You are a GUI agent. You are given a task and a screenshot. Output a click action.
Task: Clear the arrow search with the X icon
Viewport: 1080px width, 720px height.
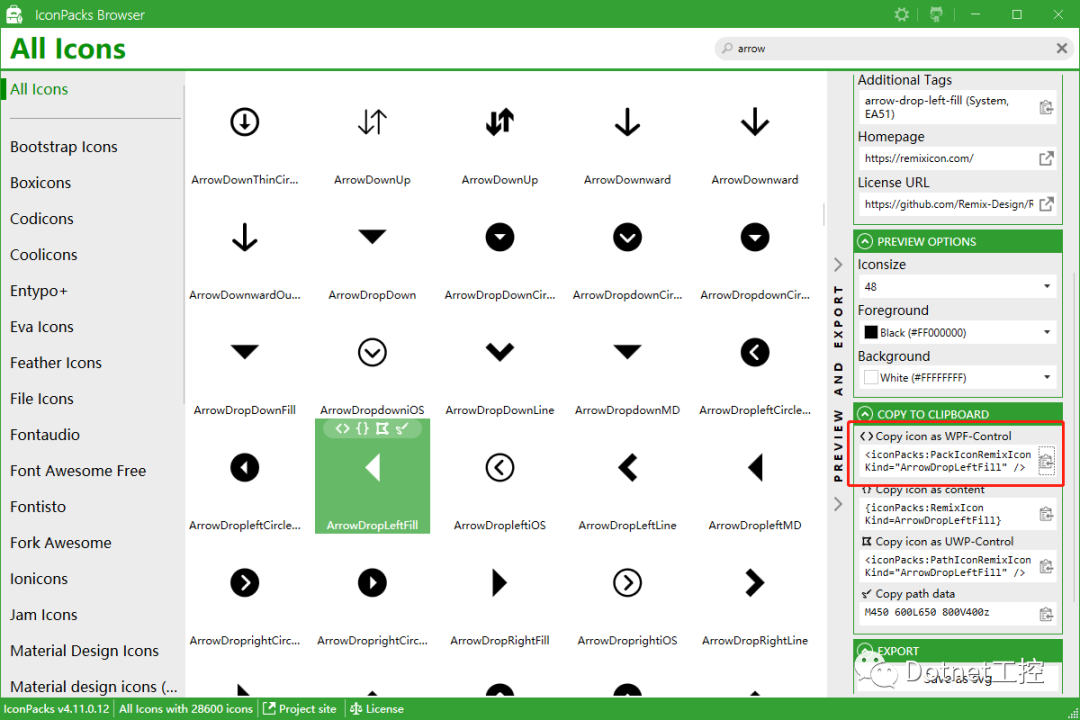[1062, 48]
